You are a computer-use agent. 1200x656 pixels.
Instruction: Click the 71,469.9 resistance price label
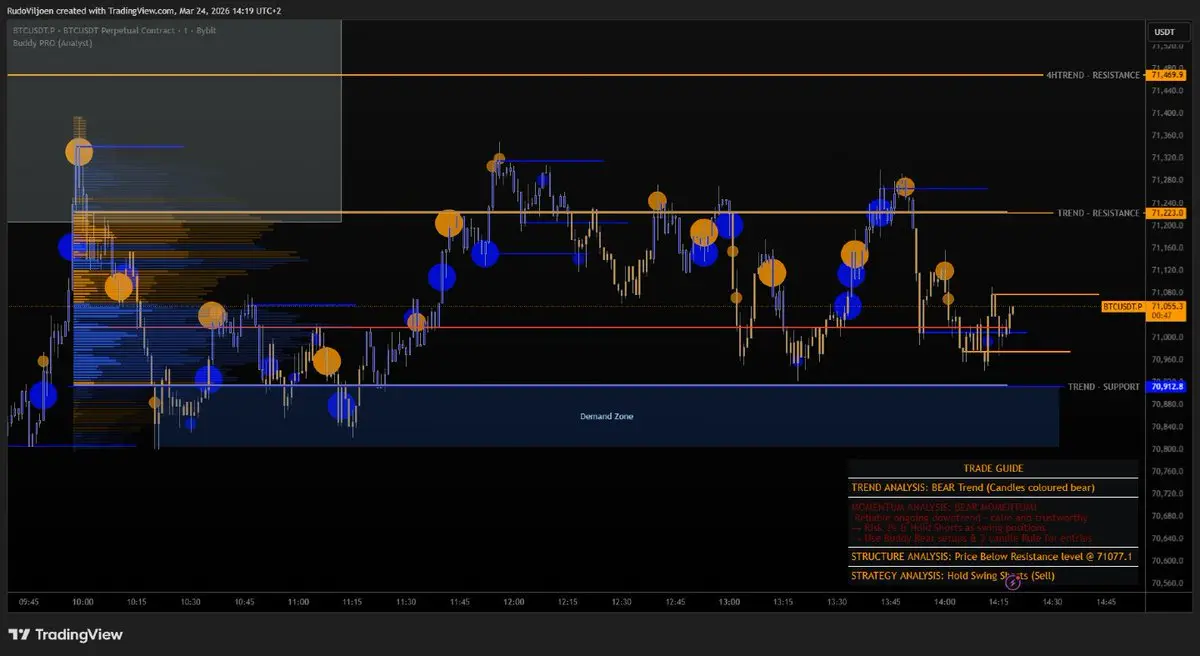pyautogui.click(x=1167, y=75)
